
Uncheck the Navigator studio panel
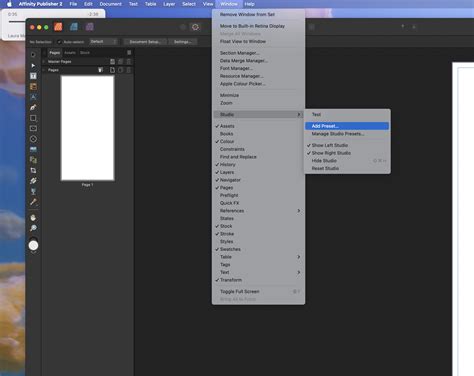(x=230, y=180)
